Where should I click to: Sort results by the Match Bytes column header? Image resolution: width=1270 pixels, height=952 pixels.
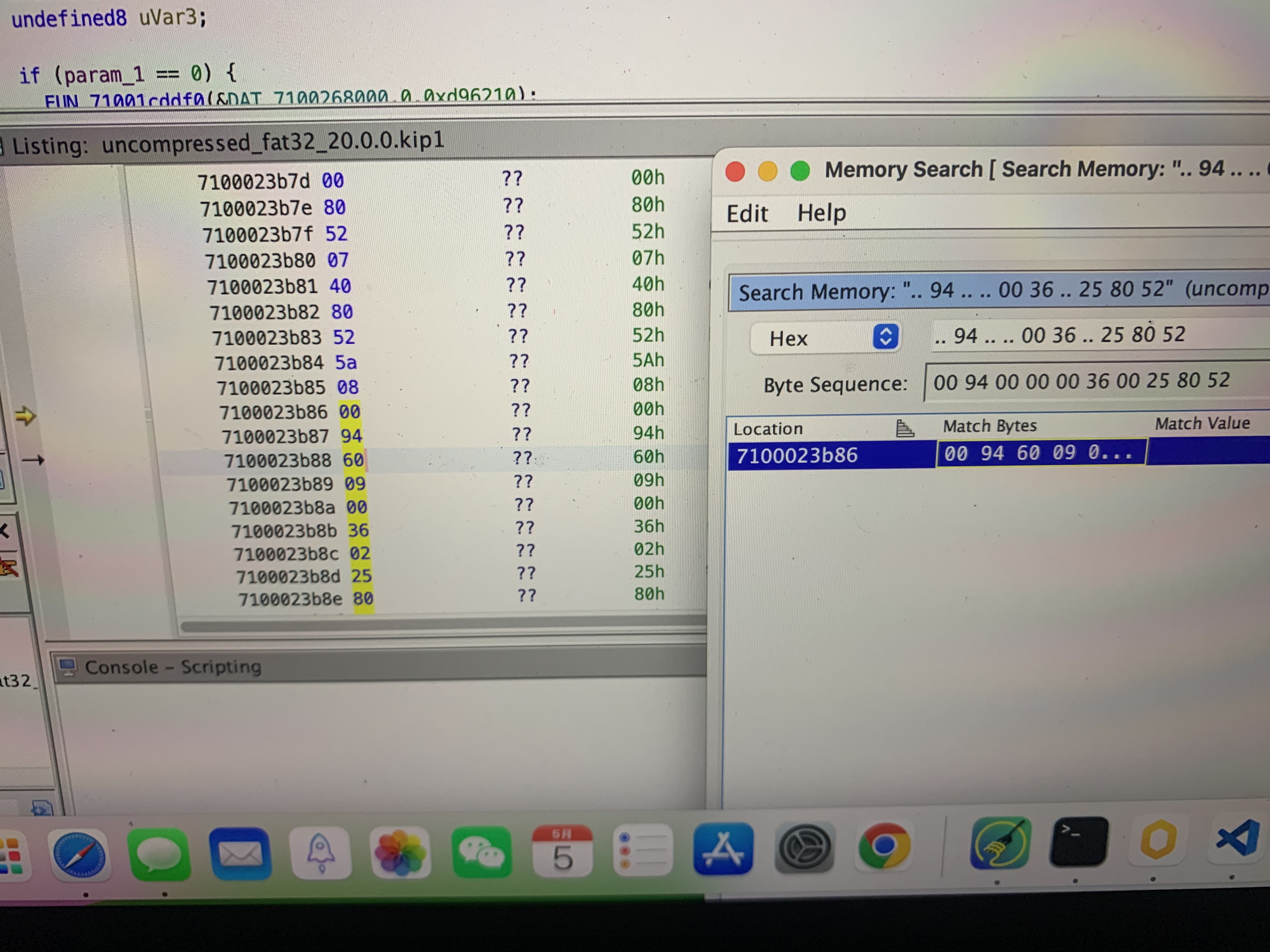(990, 426)
